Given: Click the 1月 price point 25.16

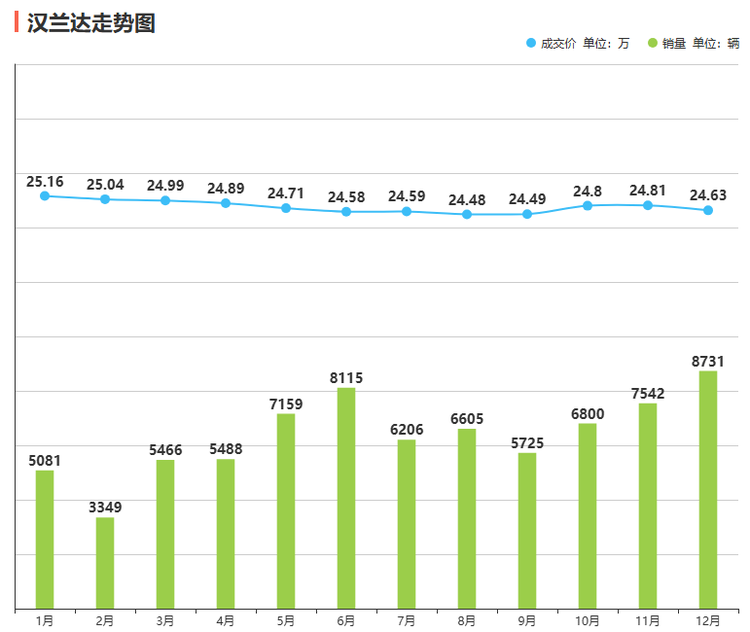Looking at the screenshot, I should [x=45, y=196].
